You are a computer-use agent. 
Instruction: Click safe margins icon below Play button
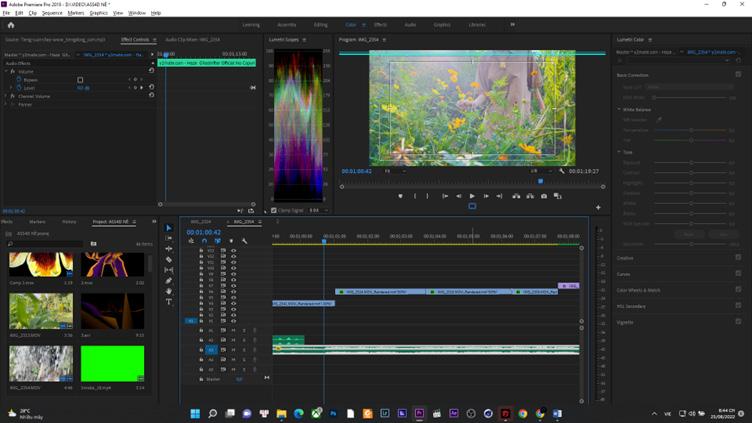pos(472,206)
